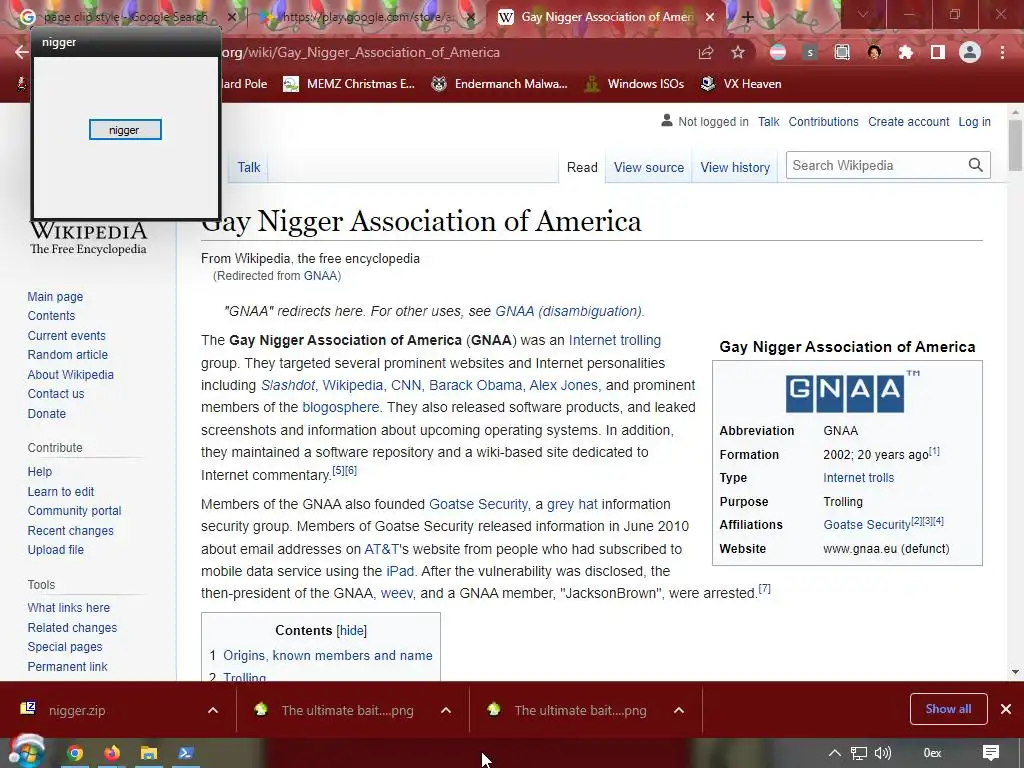Viewport: 1024px width, 768px height.
Task: Click the magnifier icon in Wikipedia search
Action: [976, 165]
